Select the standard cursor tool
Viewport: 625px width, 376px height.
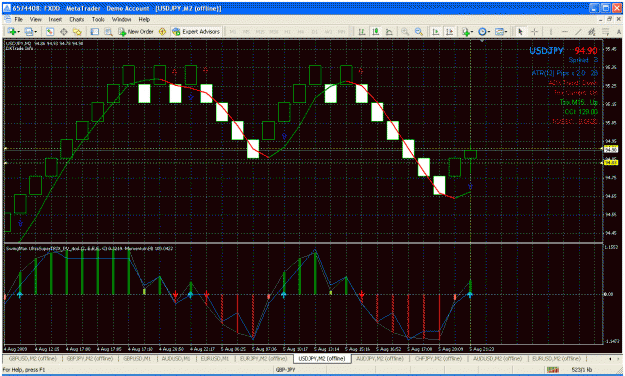point(520,31)
